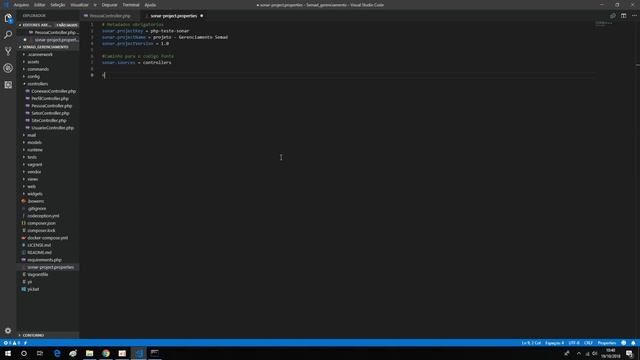Click the open changes icon in editor toolbar
The height and width of the screenshot is (360, 640).
click(x=613, y=16)
